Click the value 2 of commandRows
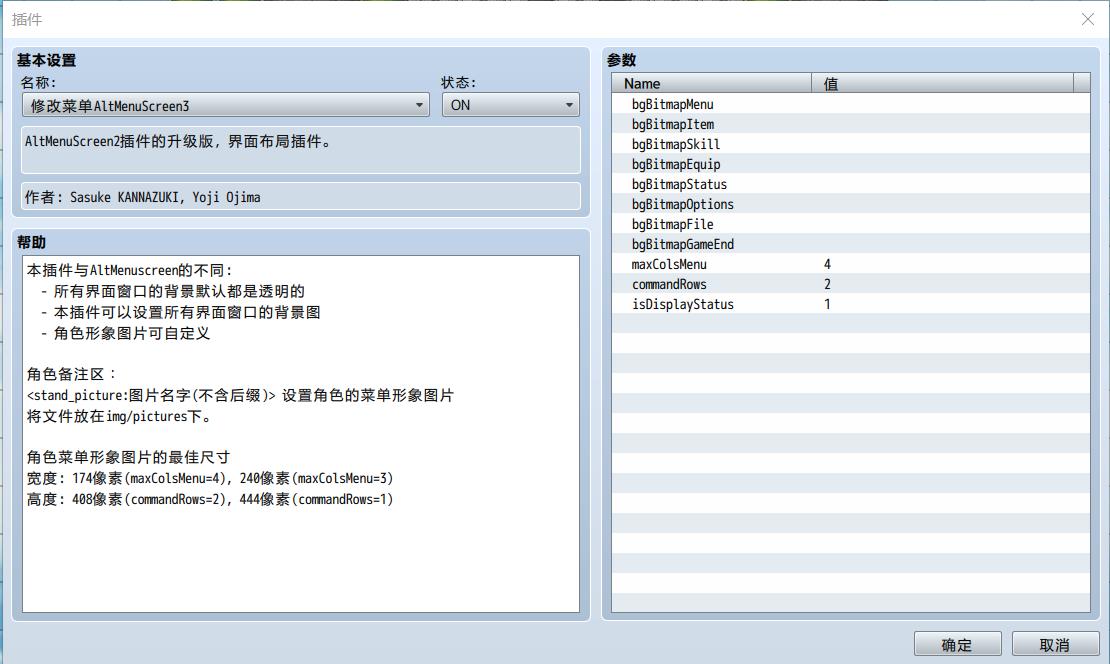The image size is (1110, 664). (x=827, y=285)
